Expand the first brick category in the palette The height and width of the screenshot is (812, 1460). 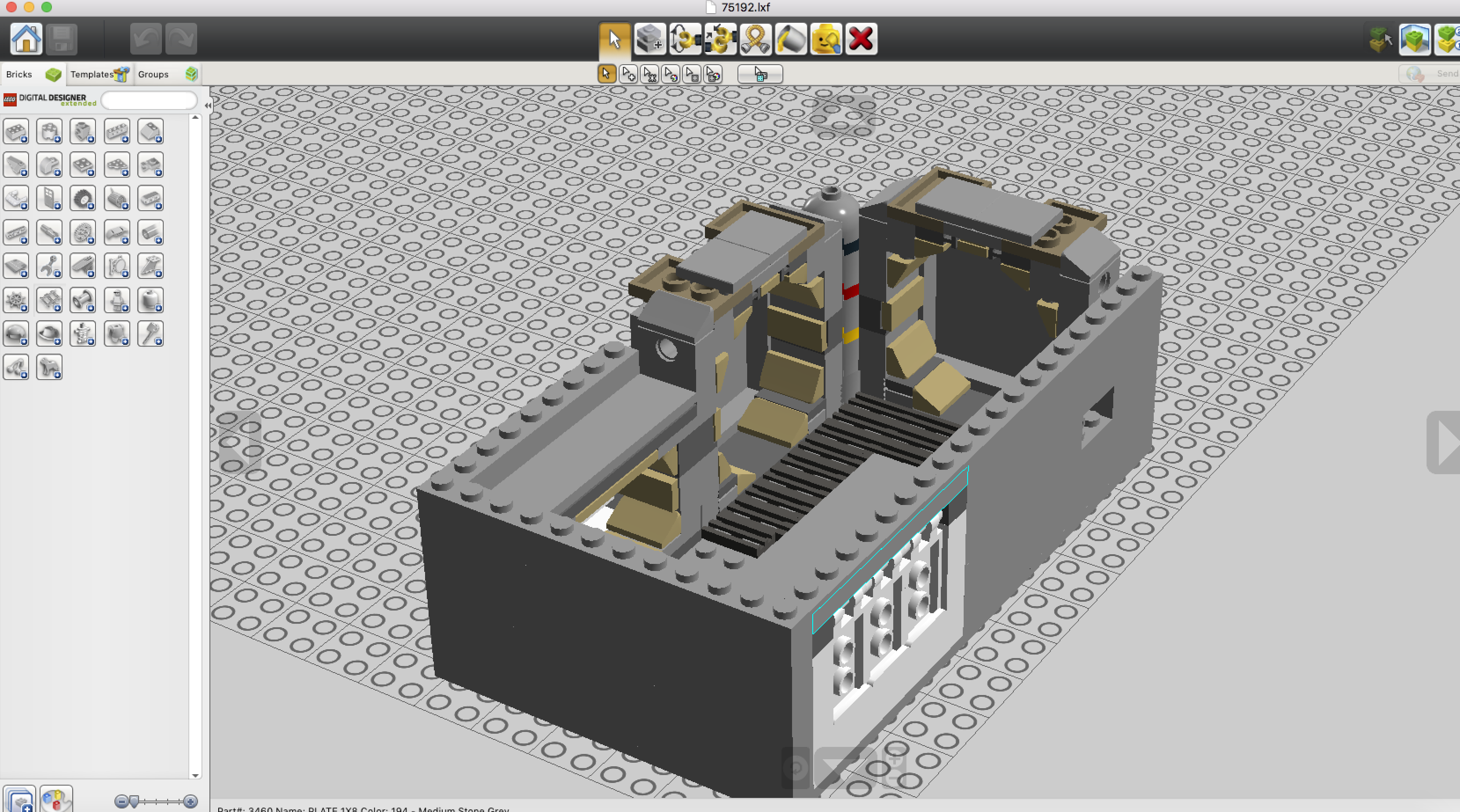[x=16, y=132]
